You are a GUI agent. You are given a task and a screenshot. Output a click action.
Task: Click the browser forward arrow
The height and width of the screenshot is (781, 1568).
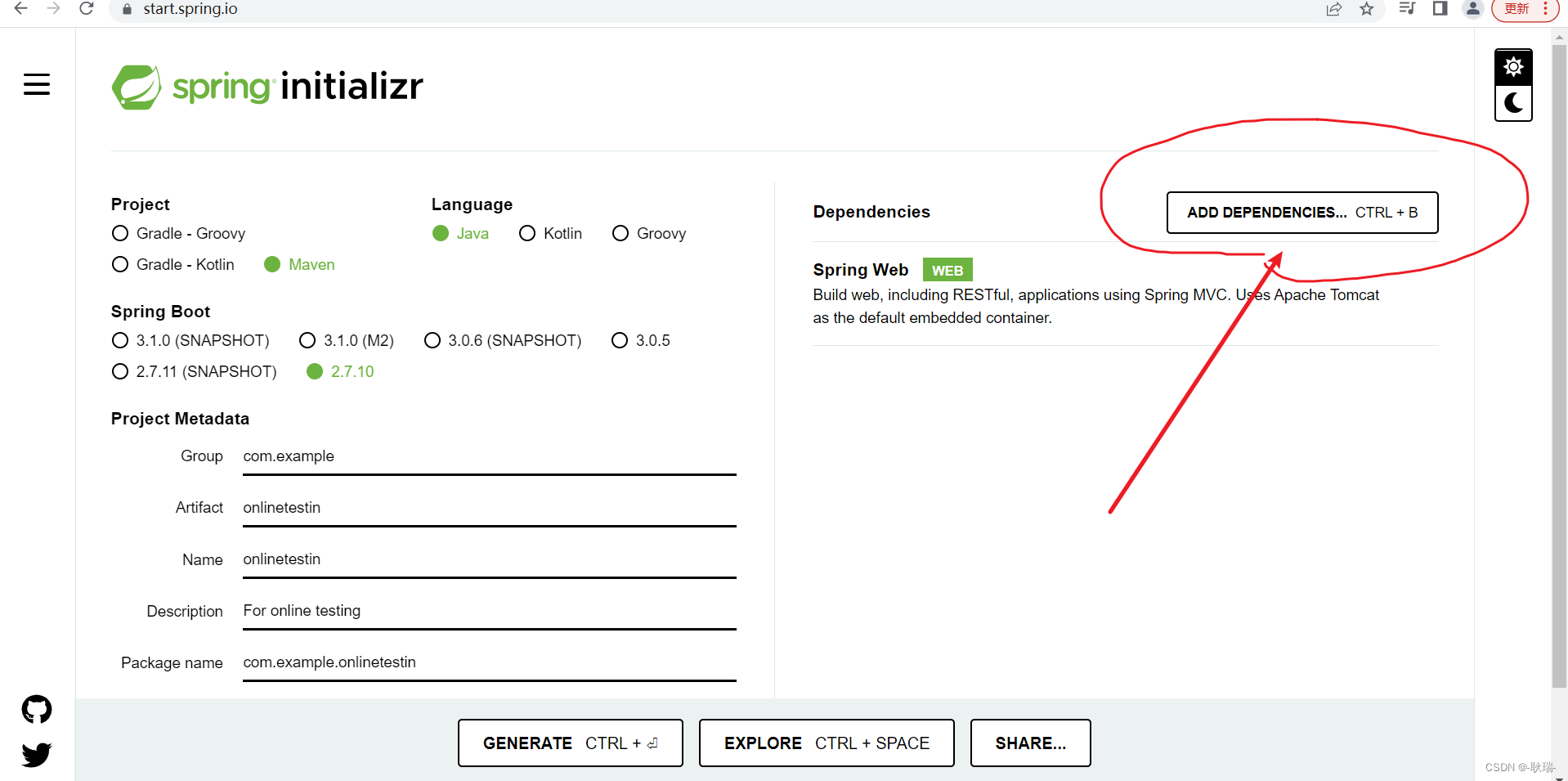click(54, 9)
